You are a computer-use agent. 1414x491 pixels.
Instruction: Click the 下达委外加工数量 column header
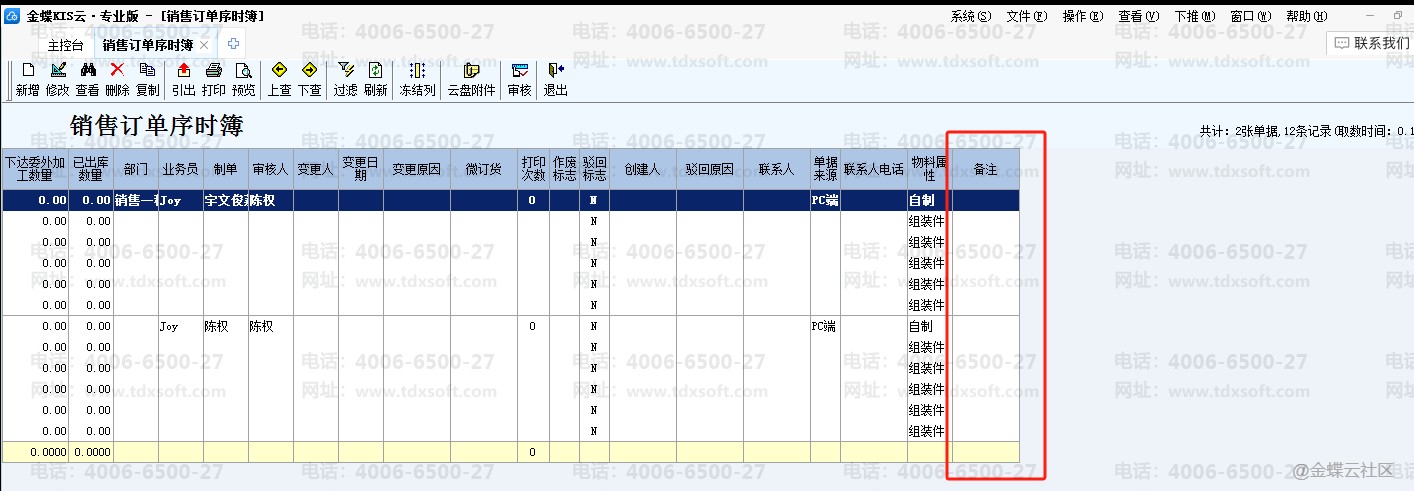(35, 170)
